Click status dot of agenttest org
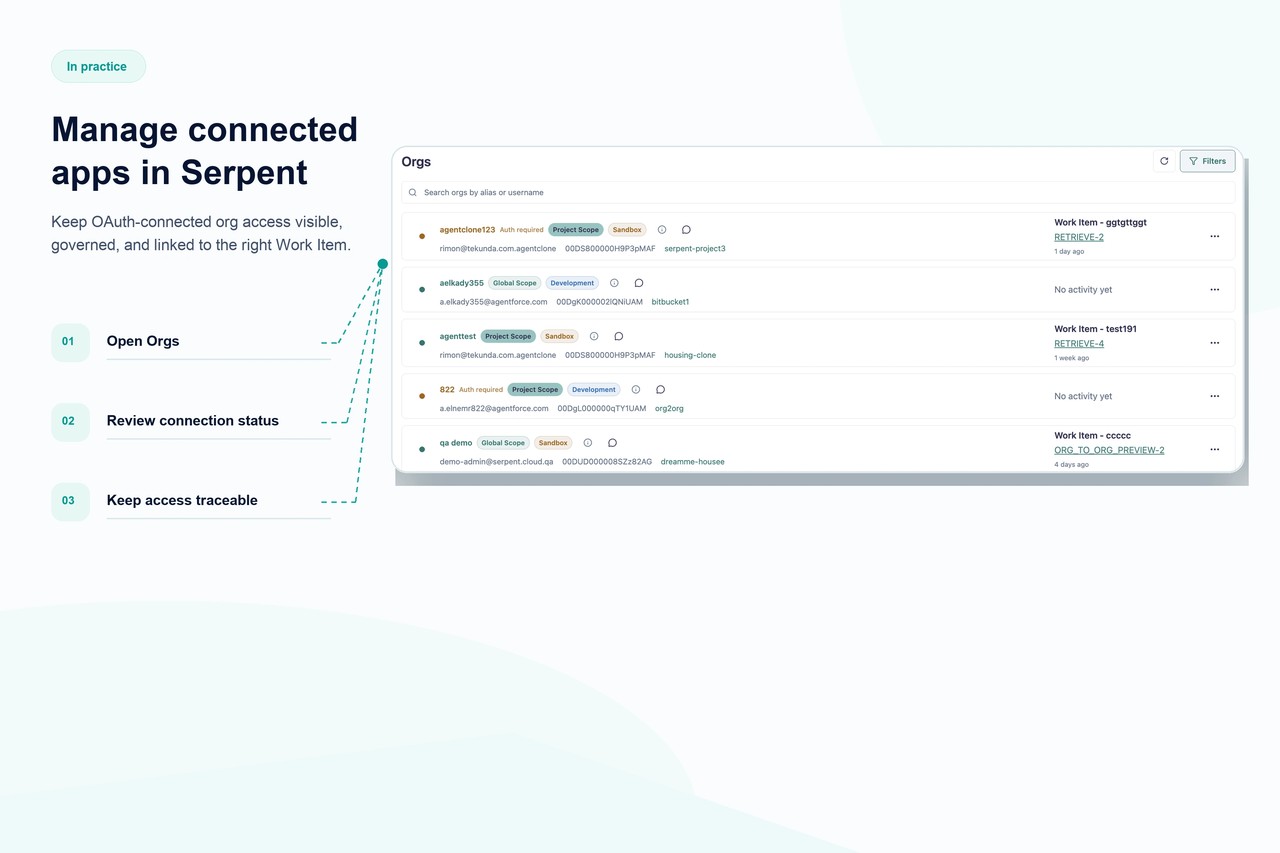This screenshot has height=853, width=1280. [x=422, y=343]
